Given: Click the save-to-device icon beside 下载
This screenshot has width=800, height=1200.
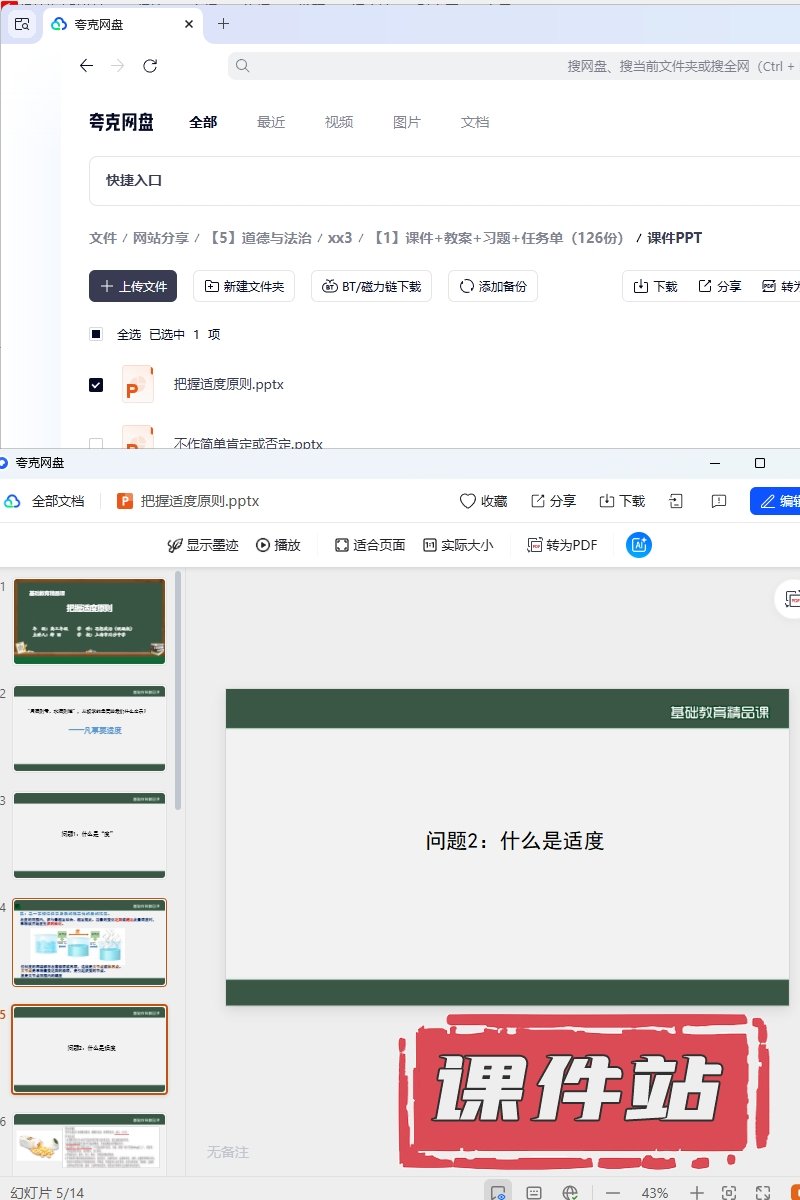Looking at the screenshot, I should [x=676, y=501].
